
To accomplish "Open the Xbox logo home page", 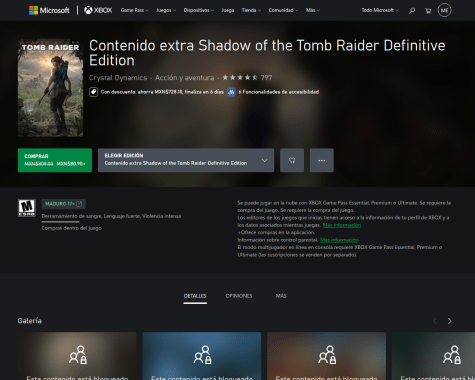I will tap(98, 10).
